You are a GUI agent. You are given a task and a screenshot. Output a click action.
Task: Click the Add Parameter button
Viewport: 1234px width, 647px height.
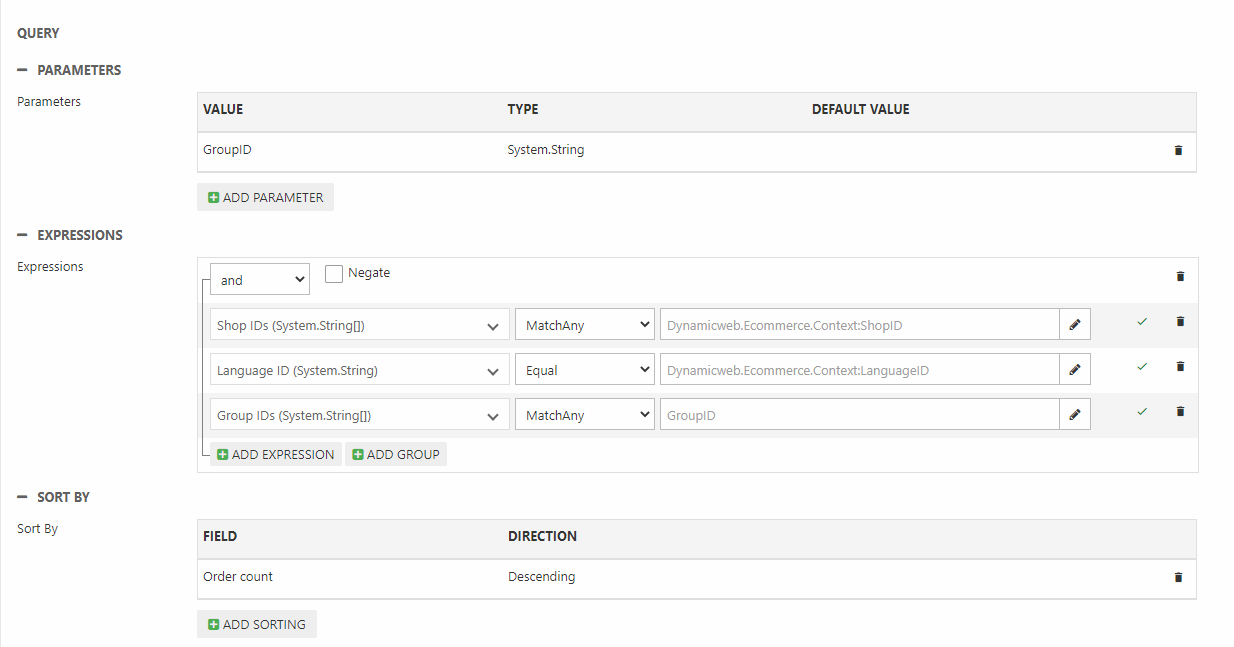pos(265,198)
